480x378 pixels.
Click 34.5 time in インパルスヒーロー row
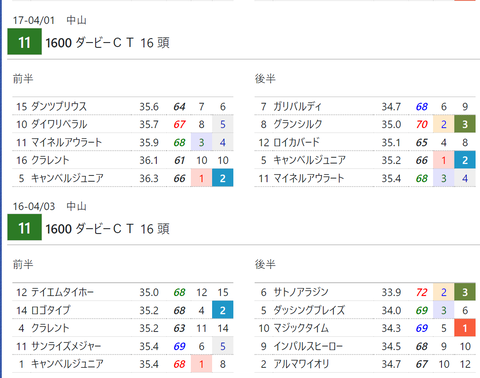391,347
